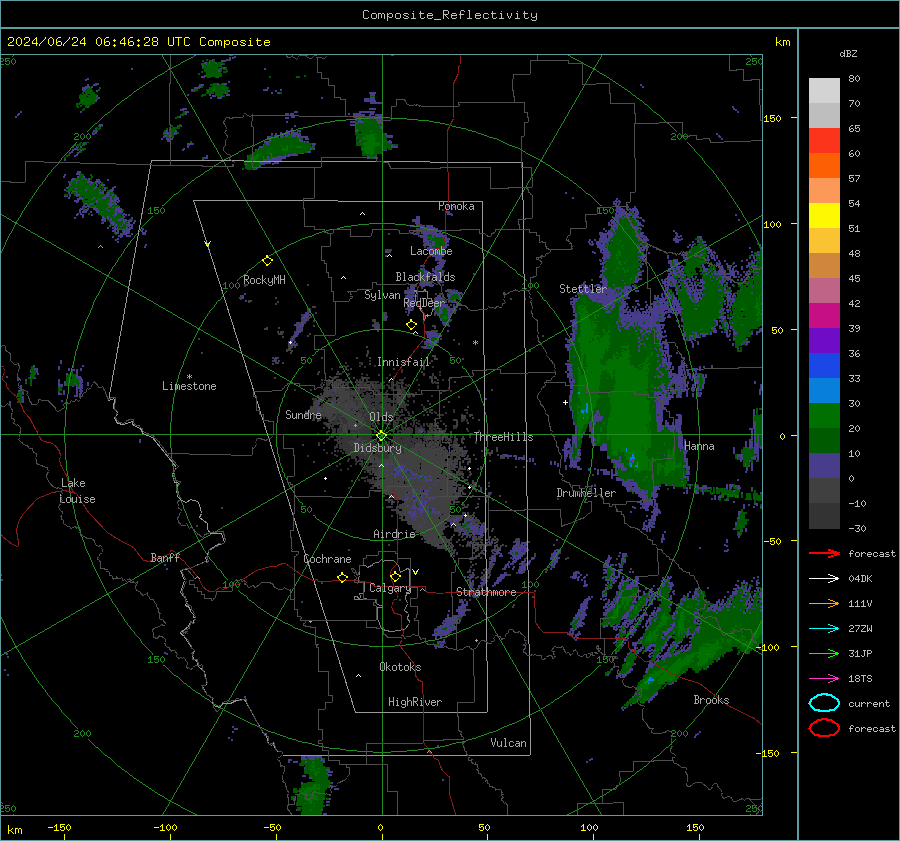Select the orange dBZ swatch near 60

[x=824, y=165]
